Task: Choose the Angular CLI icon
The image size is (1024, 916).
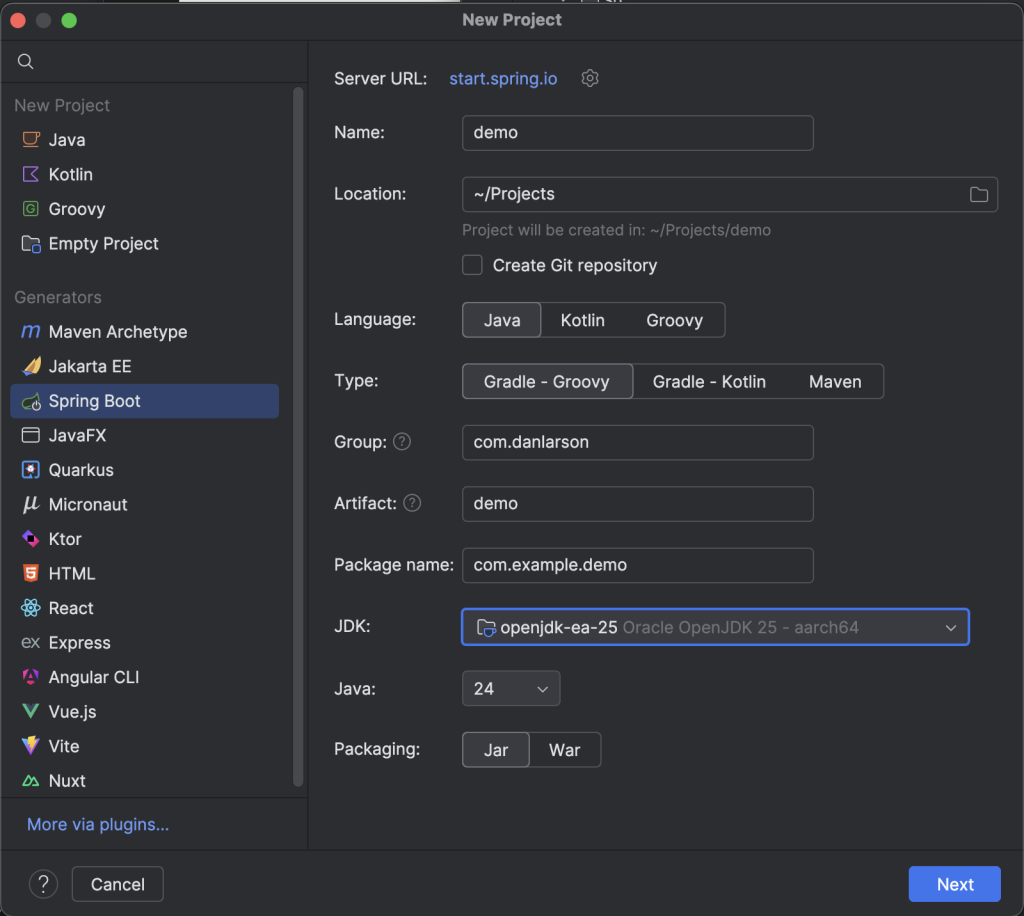Action: pyautogui.click(x=31, y=677)
